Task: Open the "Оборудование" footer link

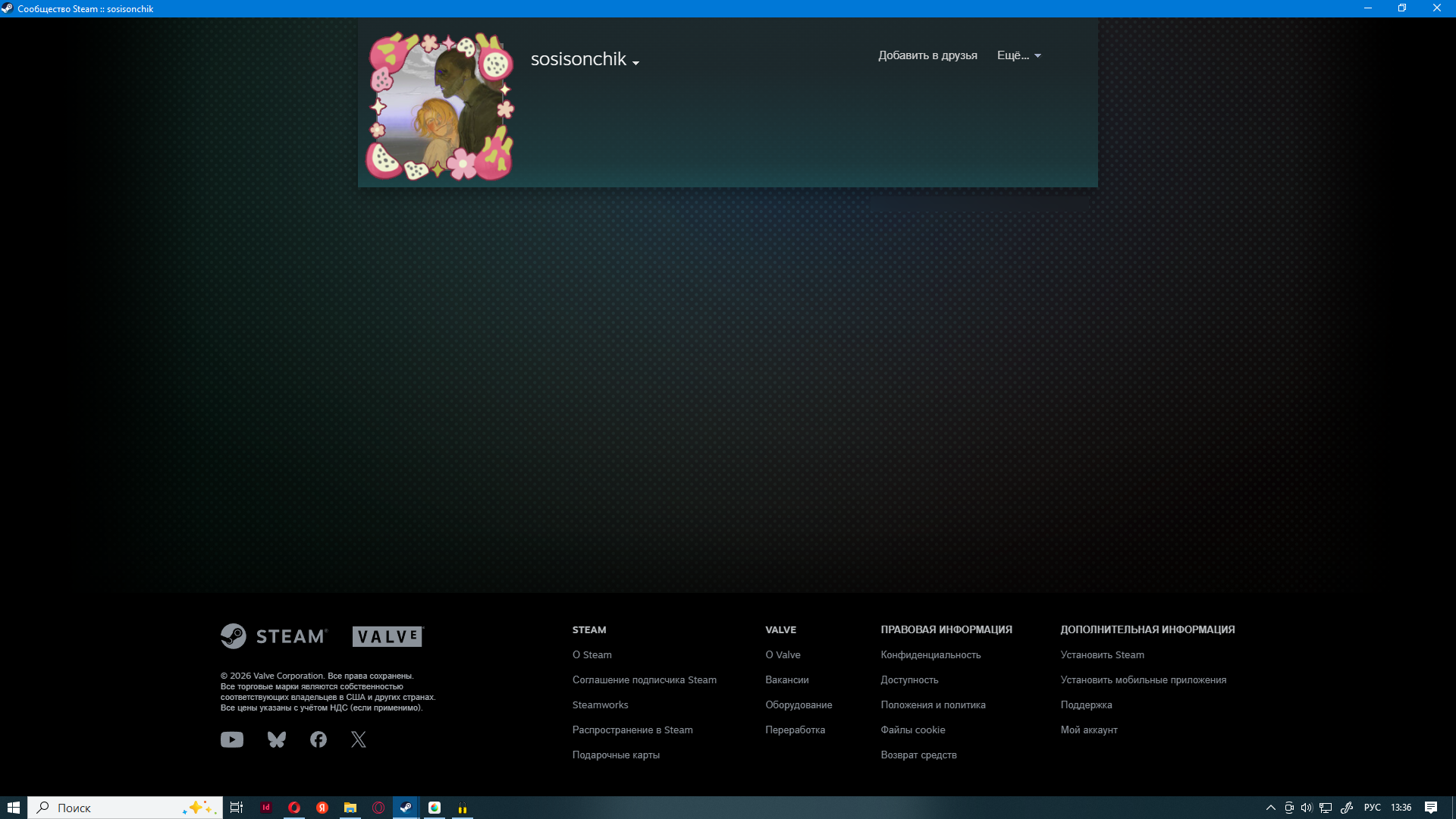Action: (799, 704)
